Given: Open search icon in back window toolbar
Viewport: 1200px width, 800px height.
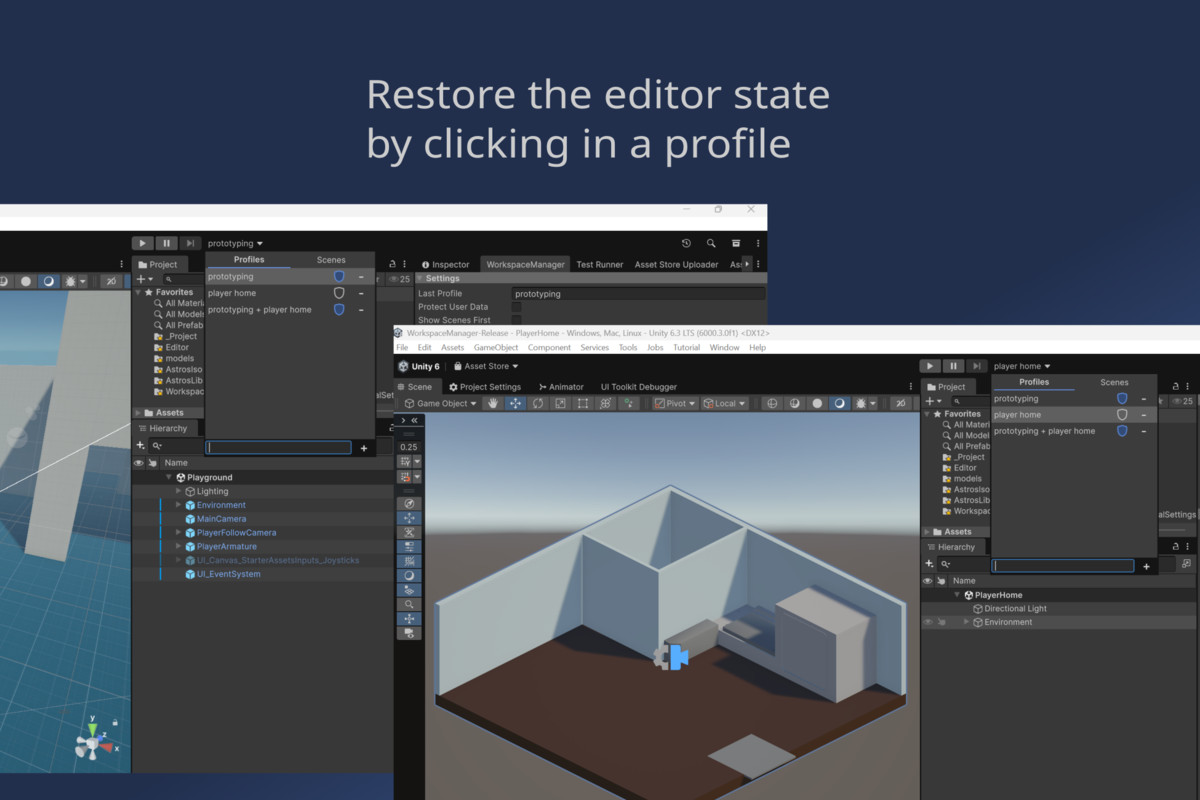Looking at the screenshot, I should pos(711,243).
